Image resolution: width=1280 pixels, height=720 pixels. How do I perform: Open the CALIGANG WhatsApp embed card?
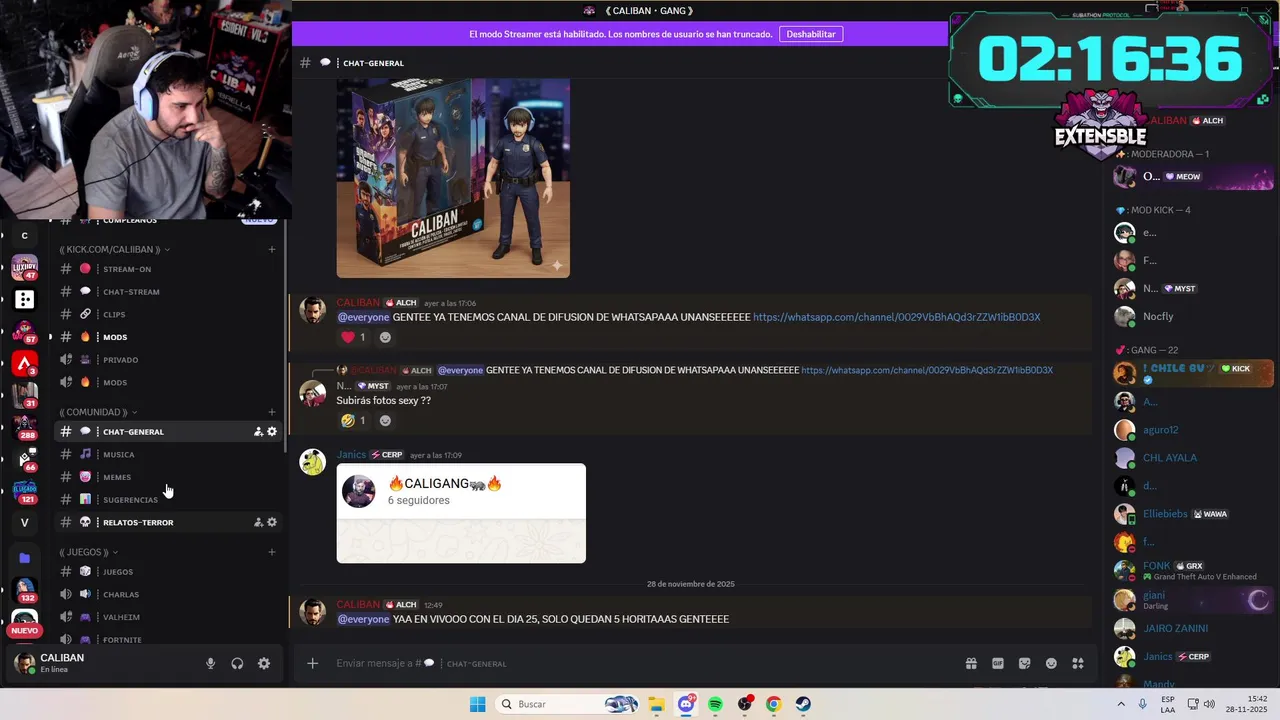point(461,513)
